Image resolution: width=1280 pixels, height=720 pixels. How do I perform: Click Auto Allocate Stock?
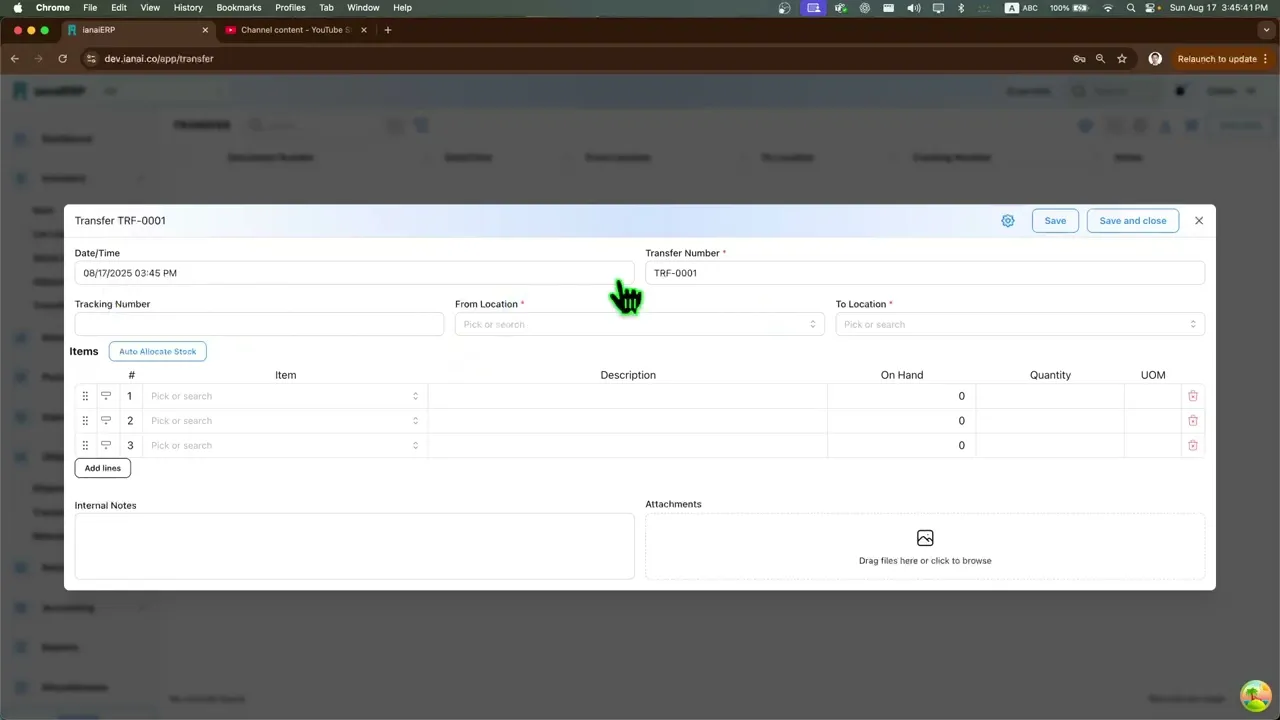click(x=158, y=351)
